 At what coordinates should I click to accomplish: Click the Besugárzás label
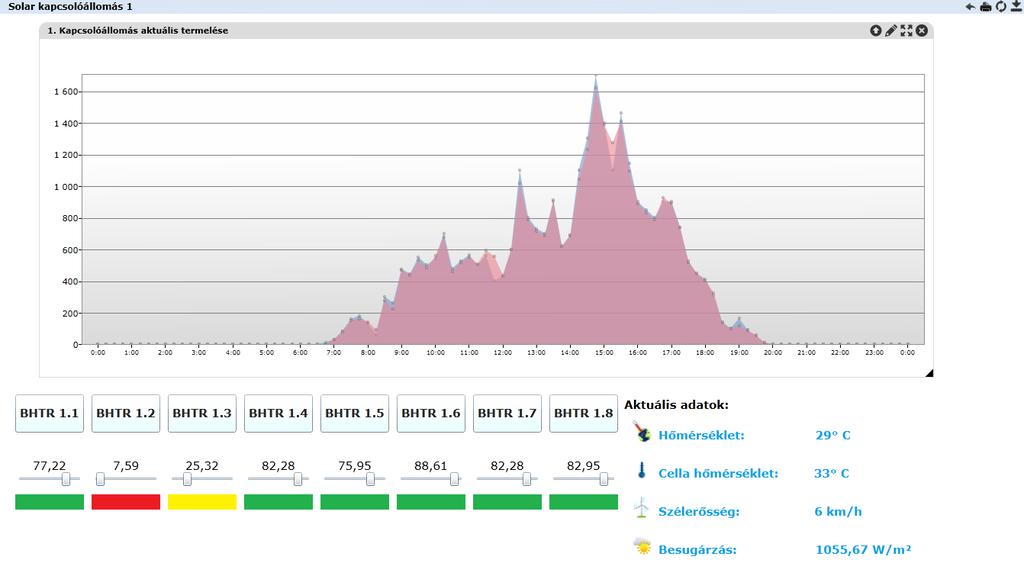point(697,550)
